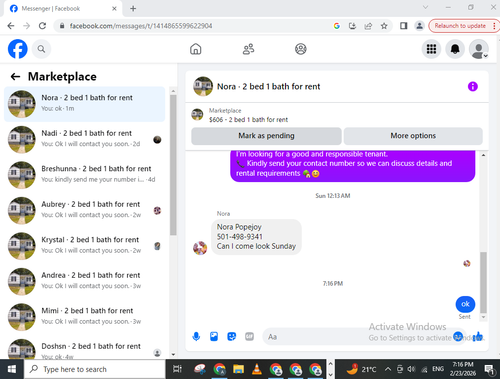Viewport: 500px width, 379px height.
Task: Show hidden system tray icons
Action: [388, 369]
